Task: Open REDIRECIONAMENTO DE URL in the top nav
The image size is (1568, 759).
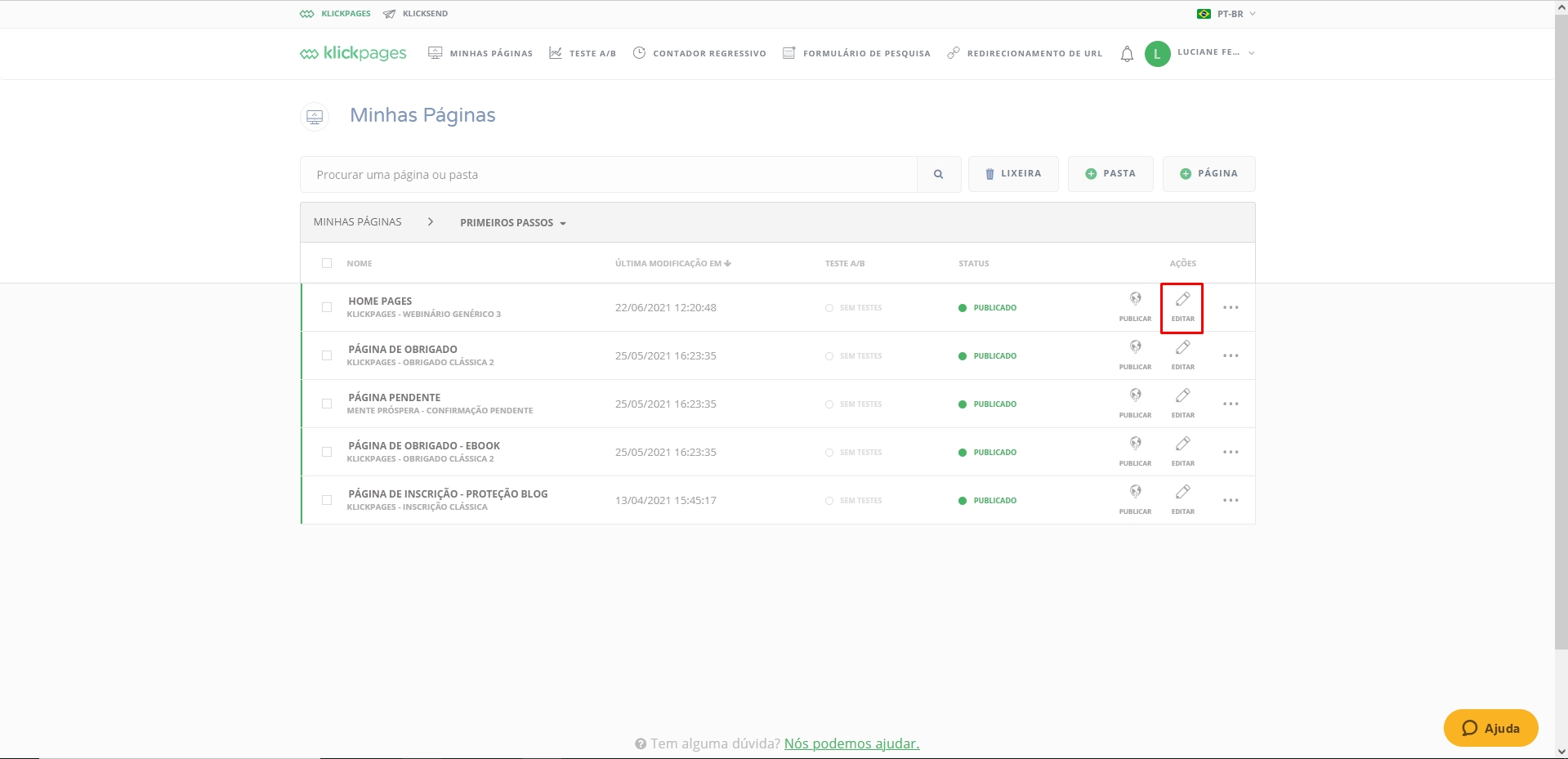Action: (1025, 53)
